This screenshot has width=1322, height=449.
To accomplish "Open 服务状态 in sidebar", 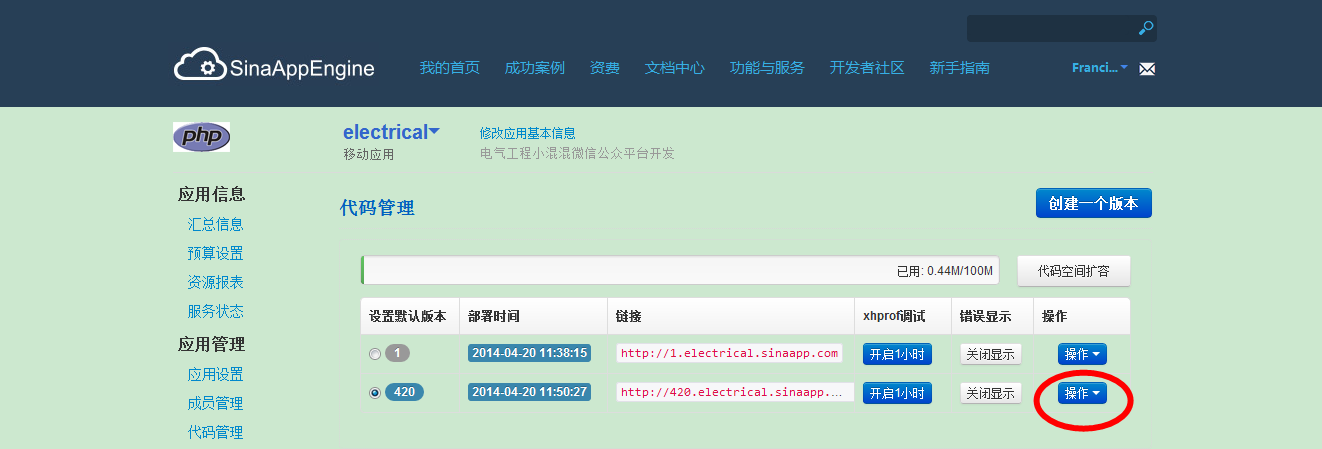I will pyautogui.click(x=216, y=311).
